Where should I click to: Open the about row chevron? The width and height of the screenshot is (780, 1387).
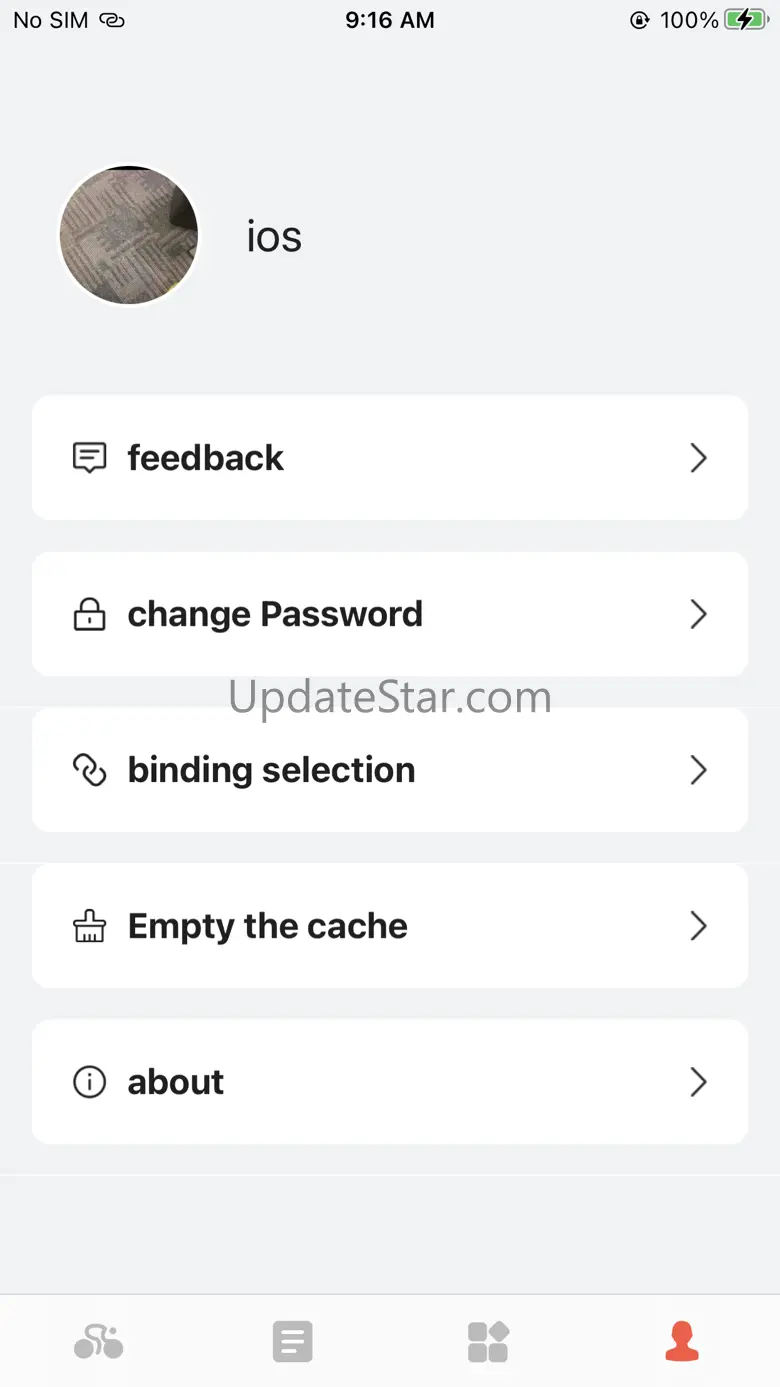(x=699, y=1082)
